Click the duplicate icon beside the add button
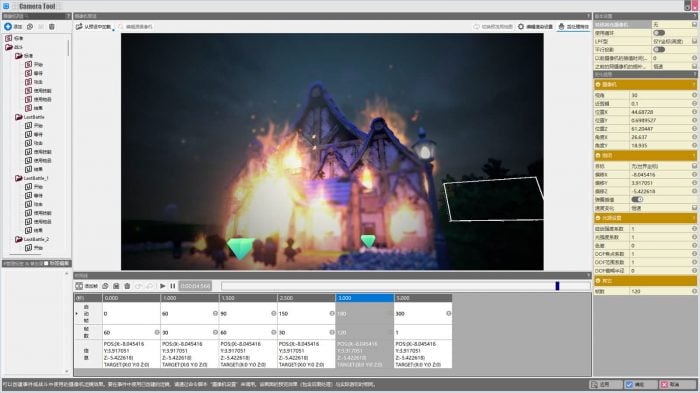 (30, 27)
